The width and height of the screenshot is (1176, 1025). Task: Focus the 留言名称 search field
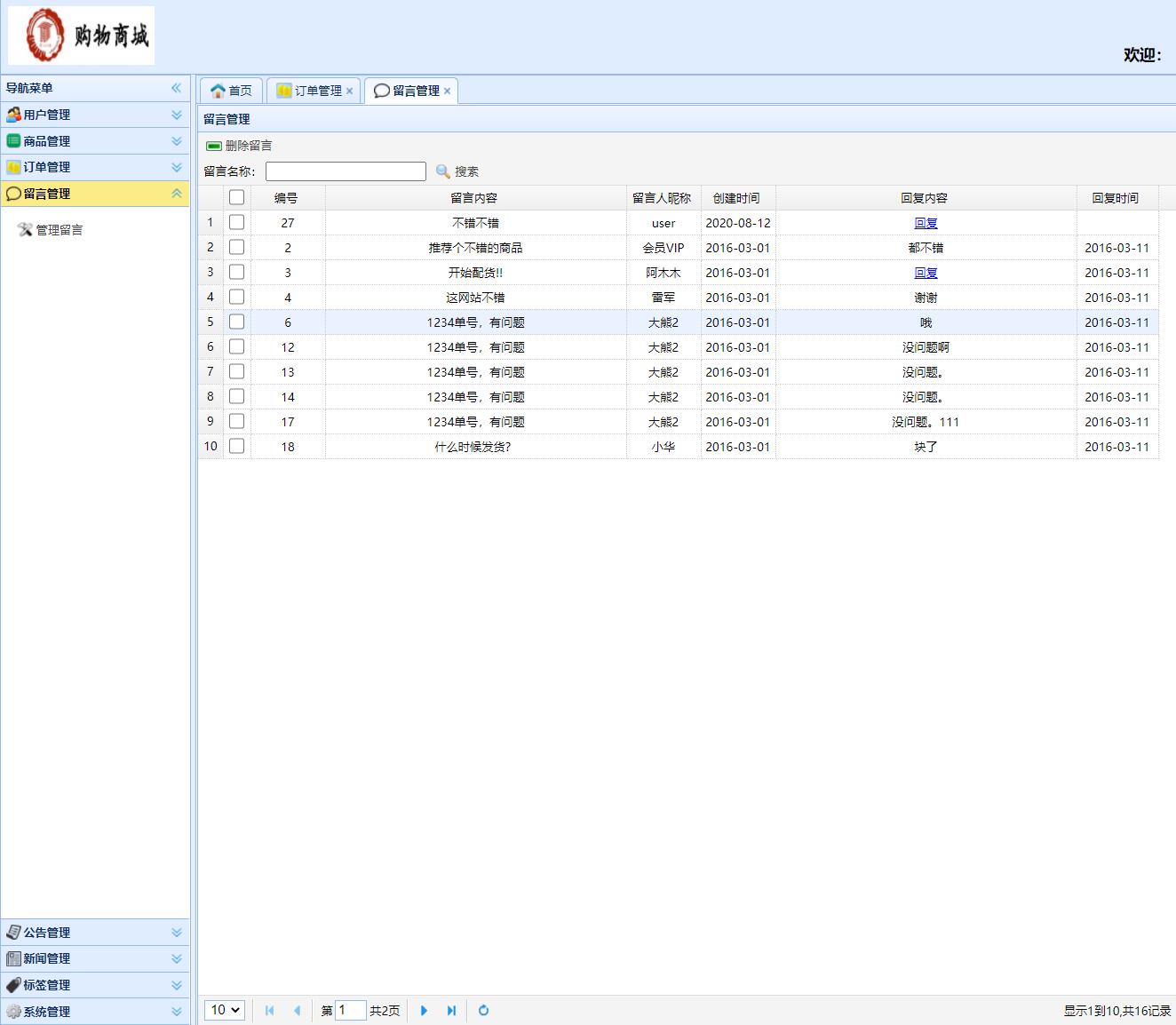[x=346, y=171]
